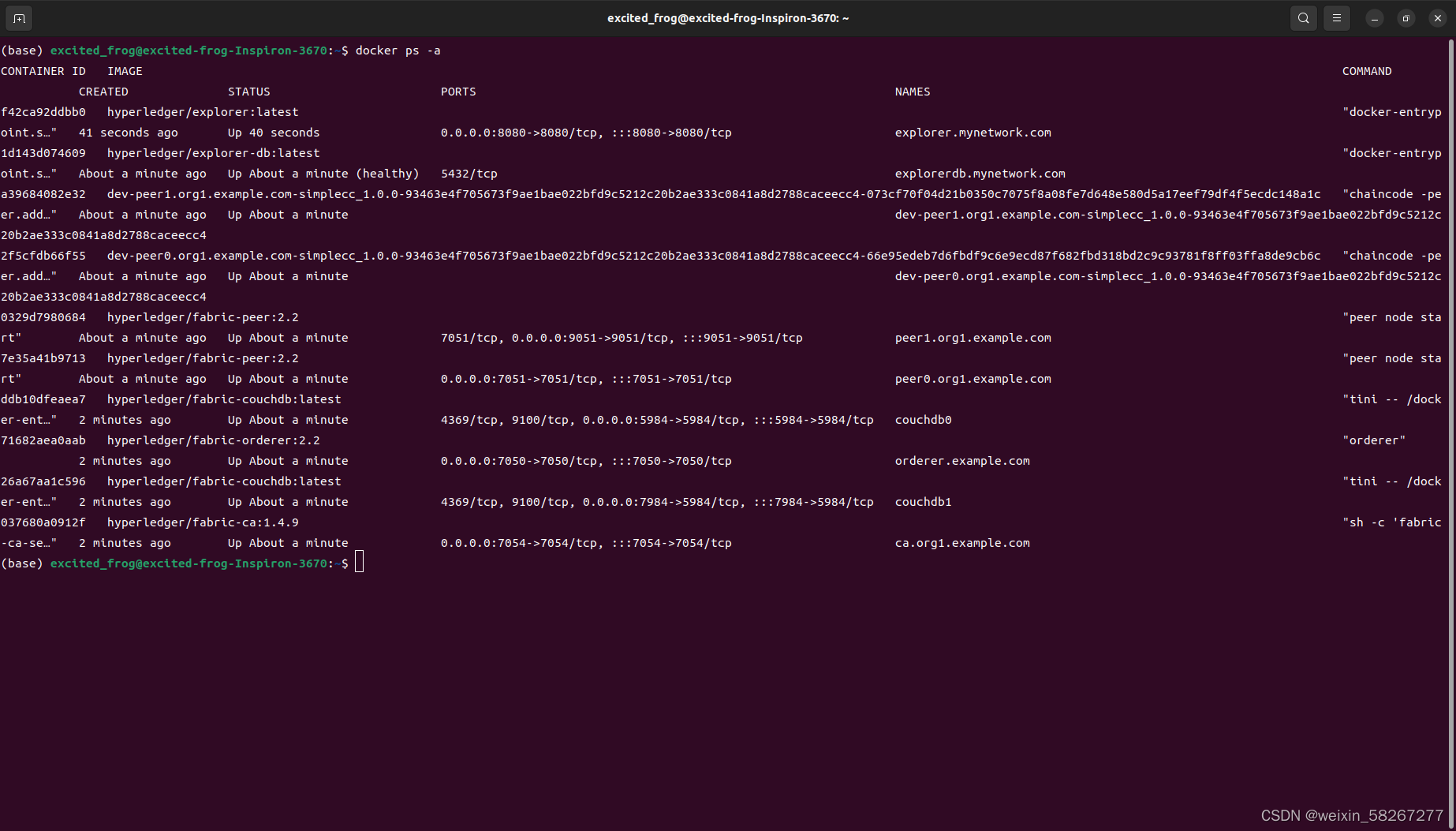
Task: Click container ID f42ca92ddbb0
Action: pyautogui.click(x=43, y=112)
